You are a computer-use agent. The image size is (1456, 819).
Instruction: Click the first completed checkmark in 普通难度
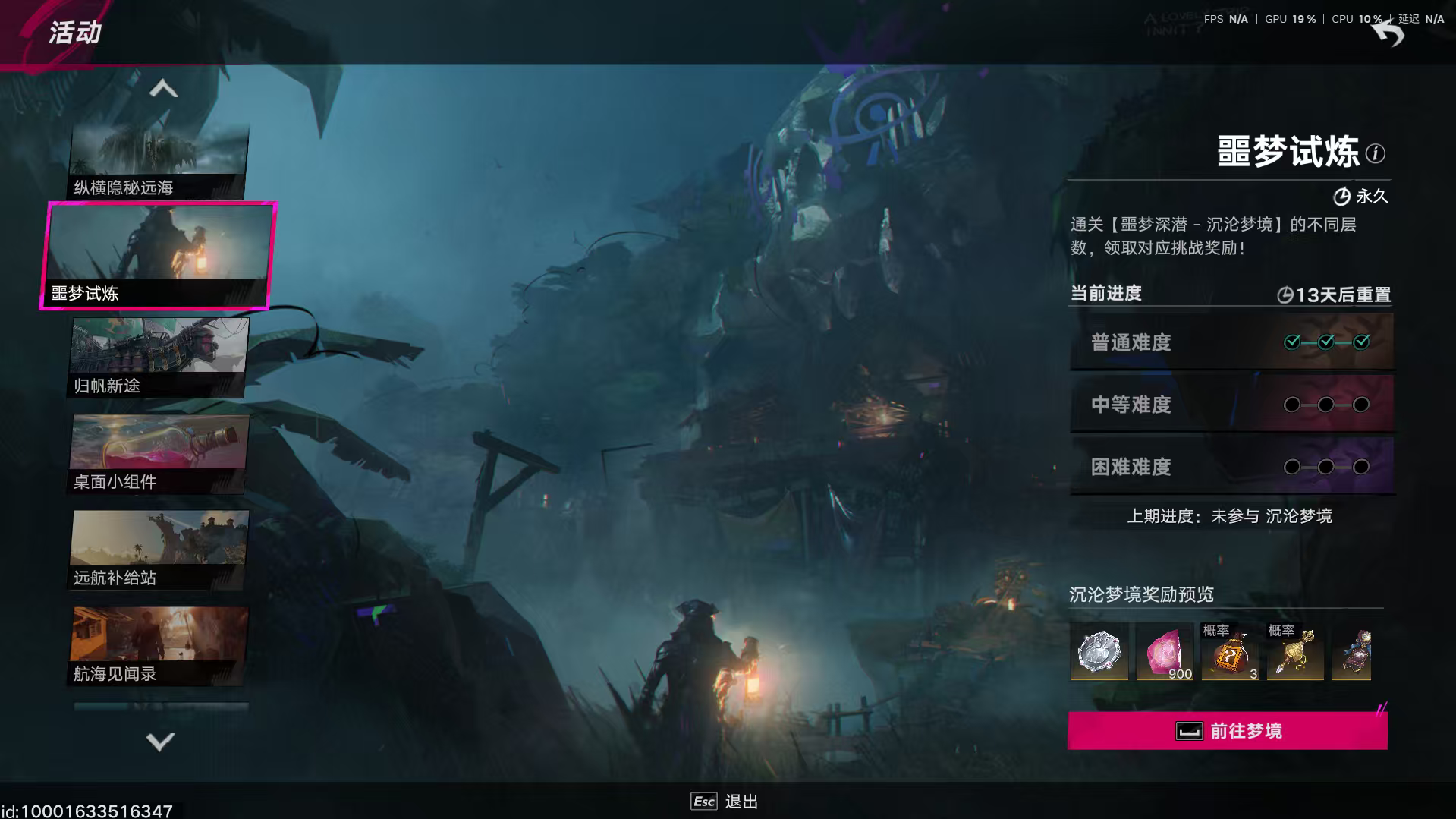coord(1292,342)
